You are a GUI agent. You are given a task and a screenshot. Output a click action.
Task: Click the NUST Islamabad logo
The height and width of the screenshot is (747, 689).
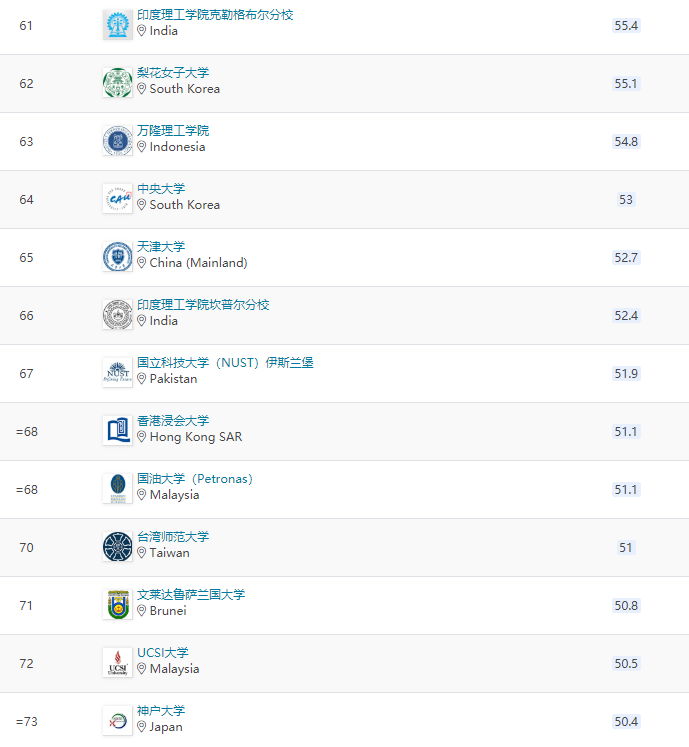117,373
